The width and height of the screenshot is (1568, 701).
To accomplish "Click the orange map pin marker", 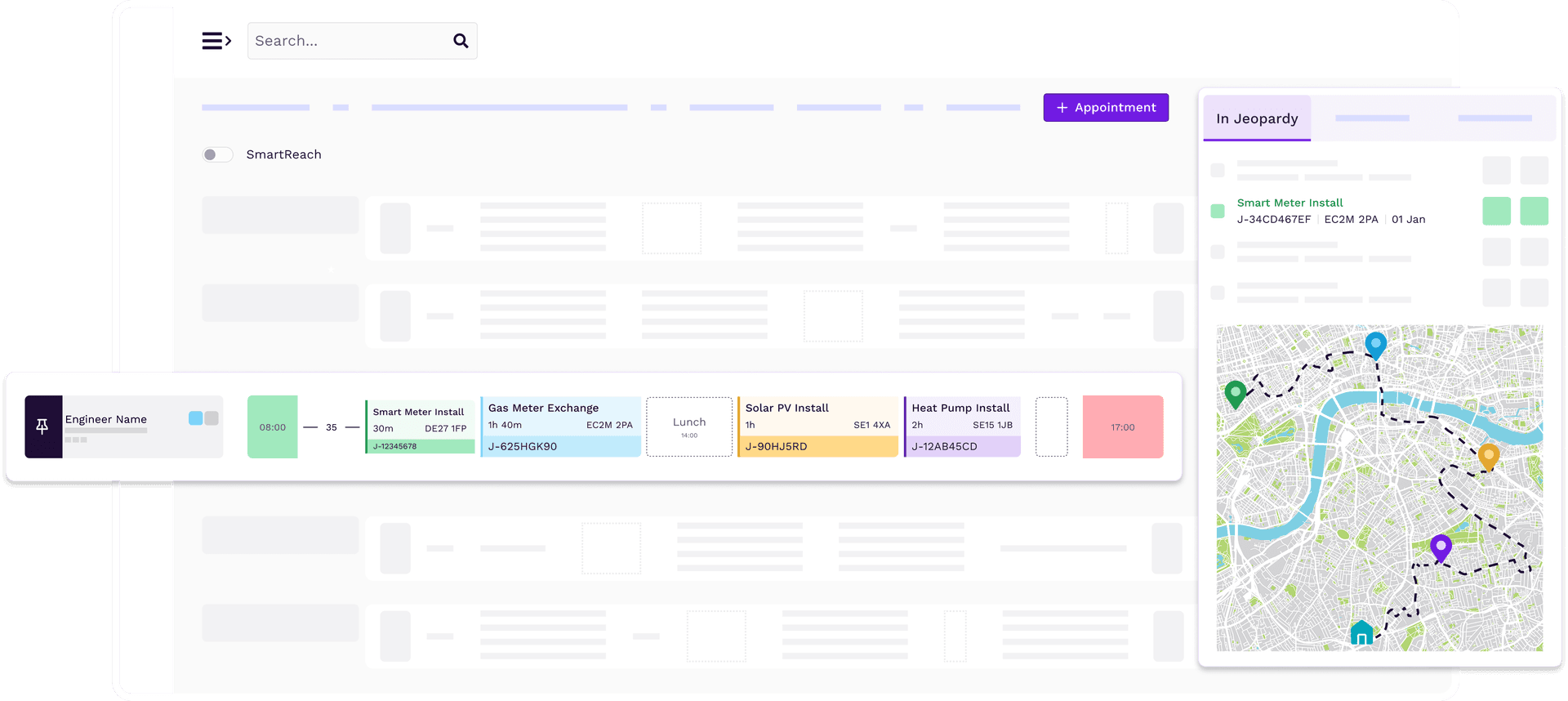I will [1488, 455].
